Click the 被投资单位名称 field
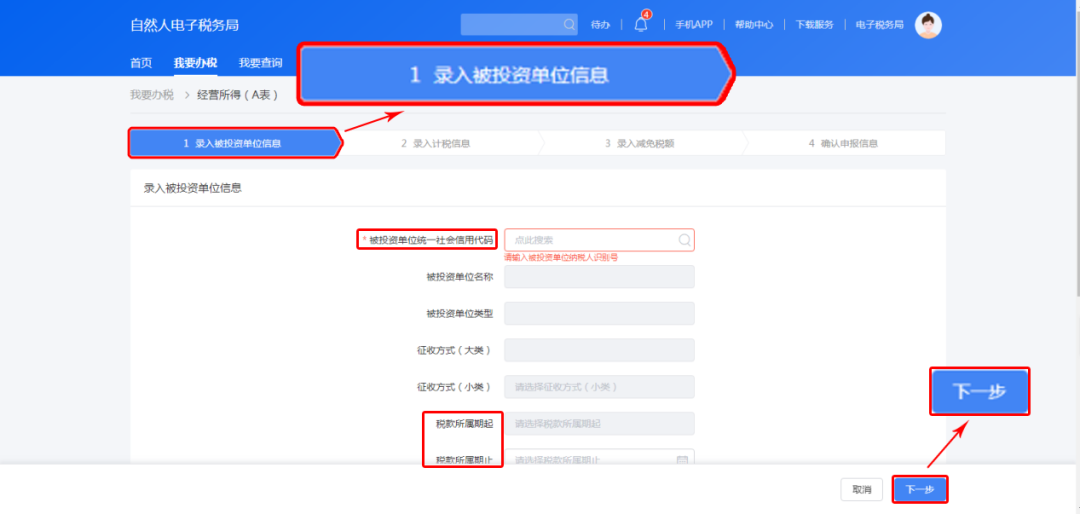This screenshot has width=1080, height=514. point(599,276)
